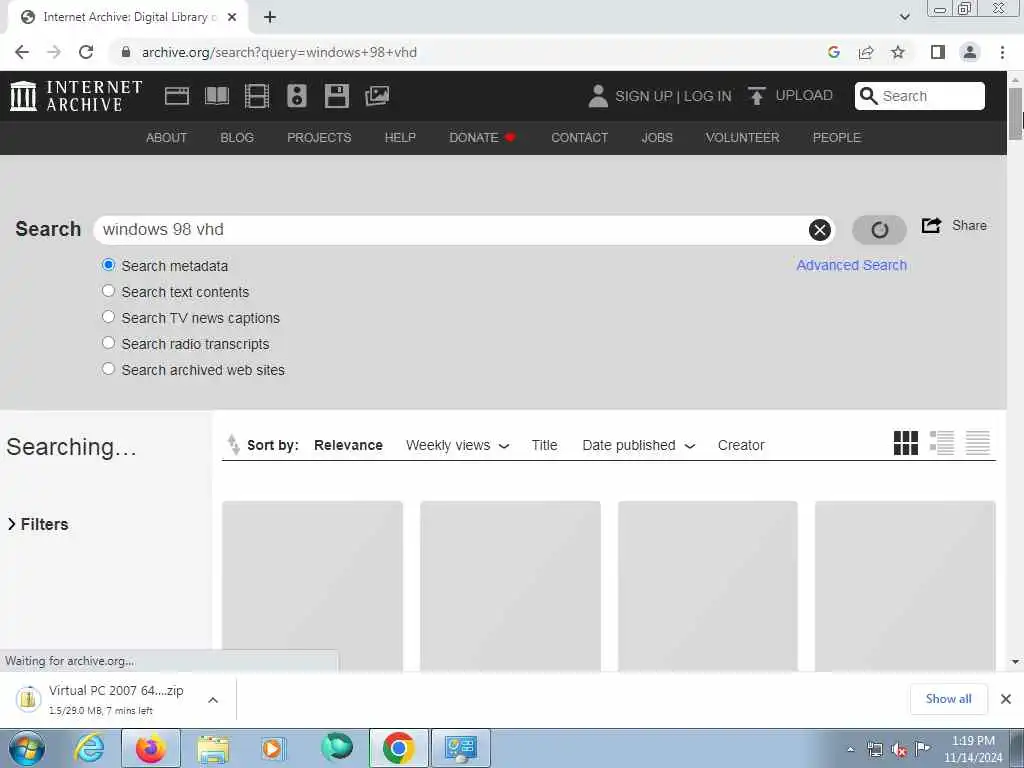The image size is (1024, 768).
Task: Open the Texts book icon
Action: click(217, 96)
